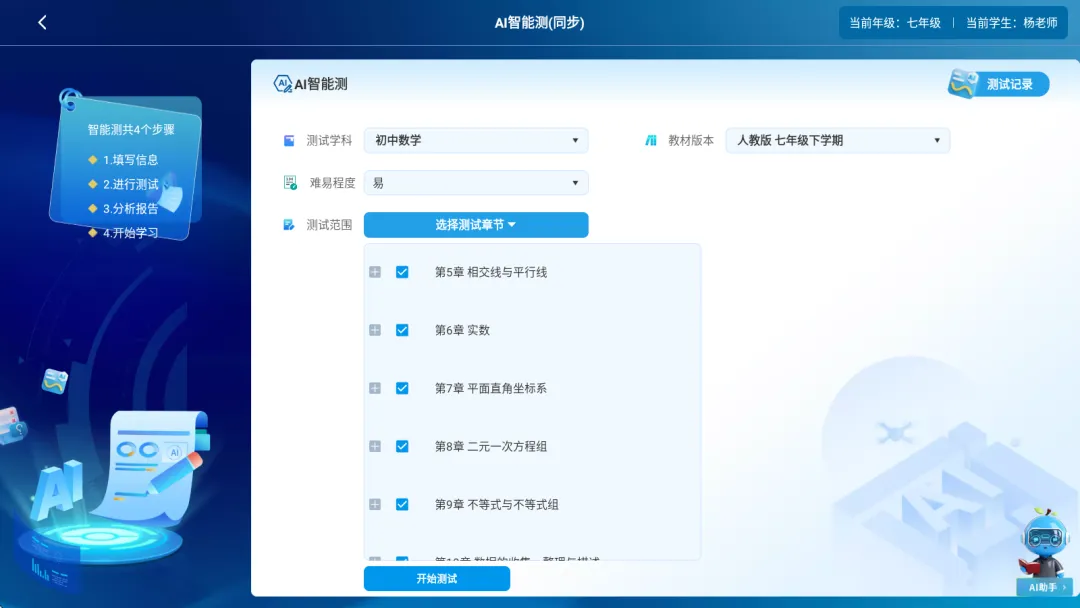The height and width of the screenshot is (608, 1080).
Task: Open the 人教版 七年级下学期 version dropdown
Action: click(x=837, y=140)
